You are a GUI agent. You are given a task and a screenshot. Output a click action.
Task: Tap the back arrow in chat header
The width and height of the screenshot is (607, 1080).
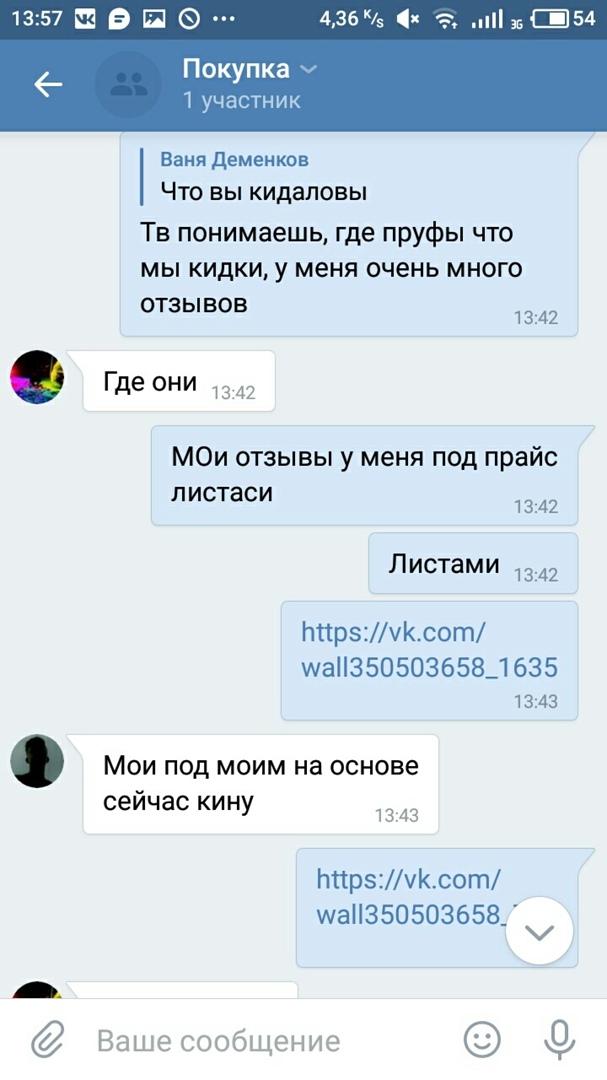[x=48, y=85]
